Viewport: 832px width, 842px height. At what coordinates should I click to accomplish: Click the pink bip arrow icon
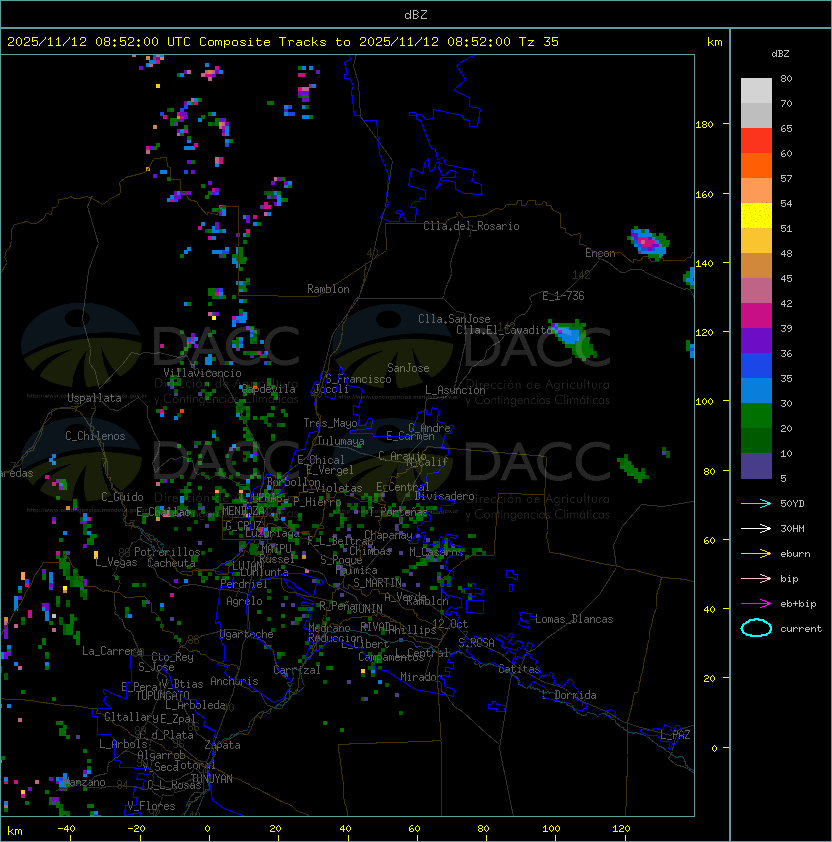pos(756,578)
